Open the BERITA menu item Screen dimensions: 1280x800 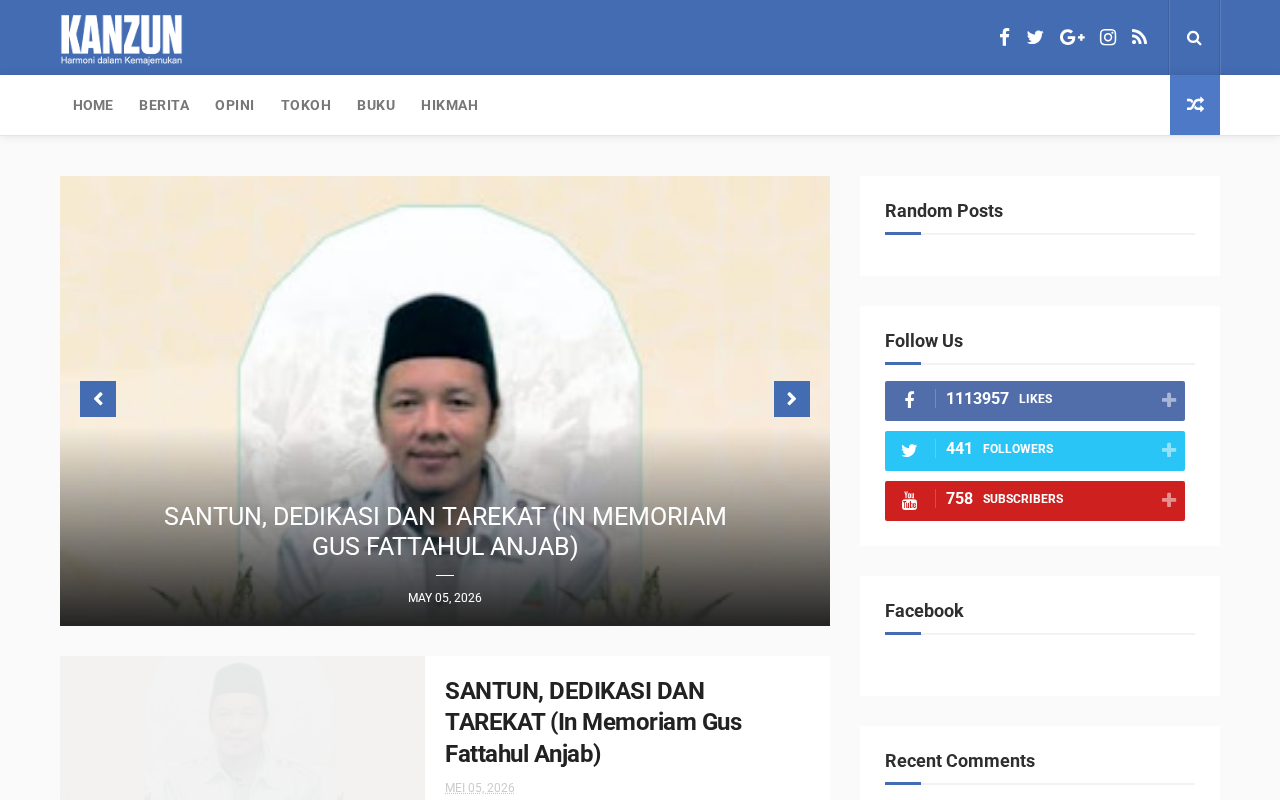tap(164, 105)
